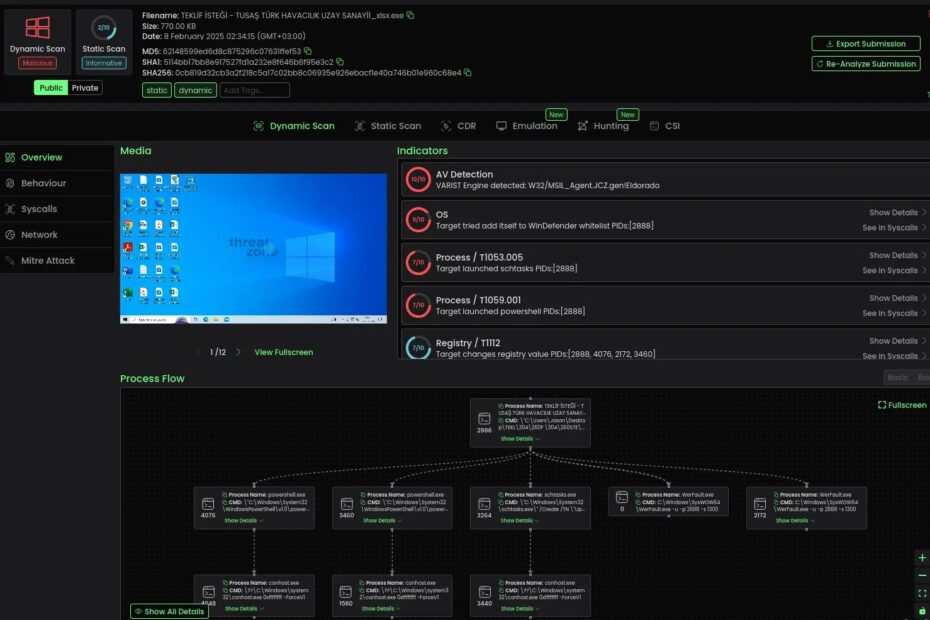The height and width of the screenshot is (620, 930).
Task: Expand Show Details under schtasks.exe process 3264
Action: tap(520, 521)
